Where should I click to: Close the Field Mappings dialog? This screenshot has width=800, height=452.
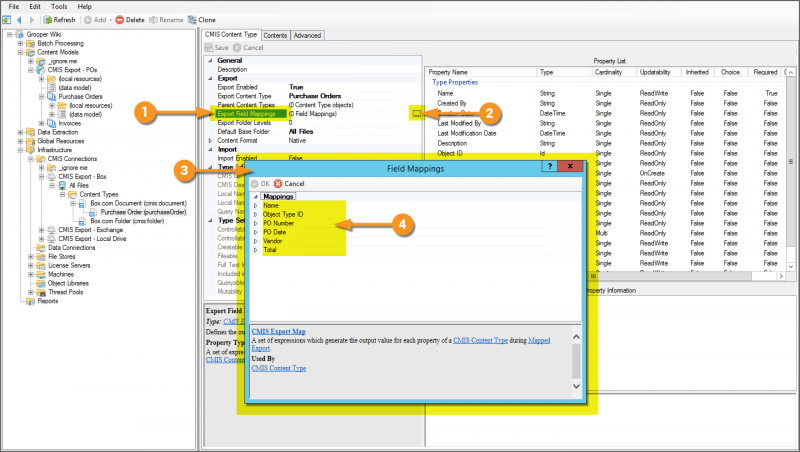(x=570, y=166)
